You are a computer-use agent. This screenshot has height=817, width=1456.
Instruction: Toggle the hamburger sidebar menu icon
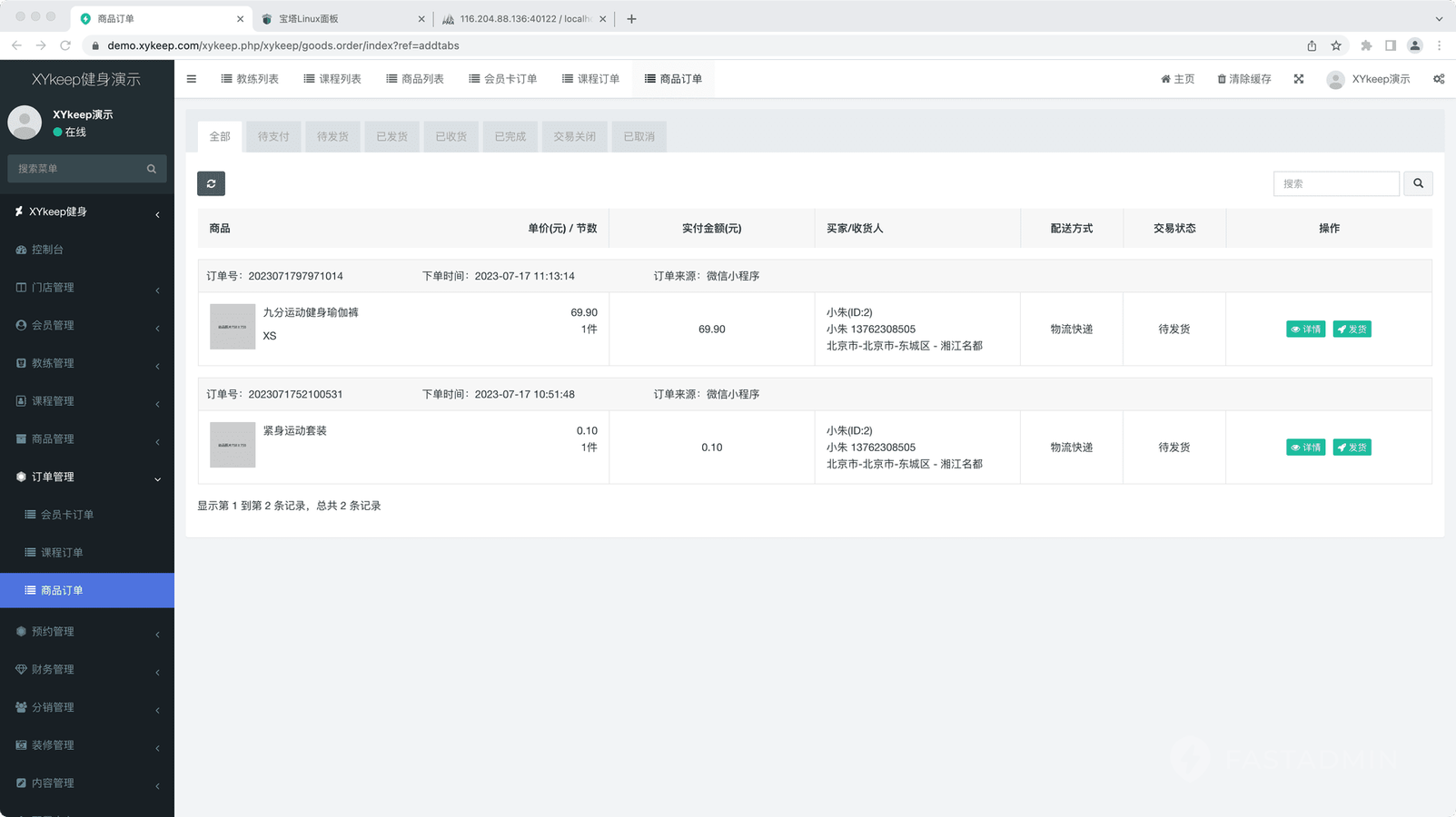pyautogui.click(x=192, y=79)
